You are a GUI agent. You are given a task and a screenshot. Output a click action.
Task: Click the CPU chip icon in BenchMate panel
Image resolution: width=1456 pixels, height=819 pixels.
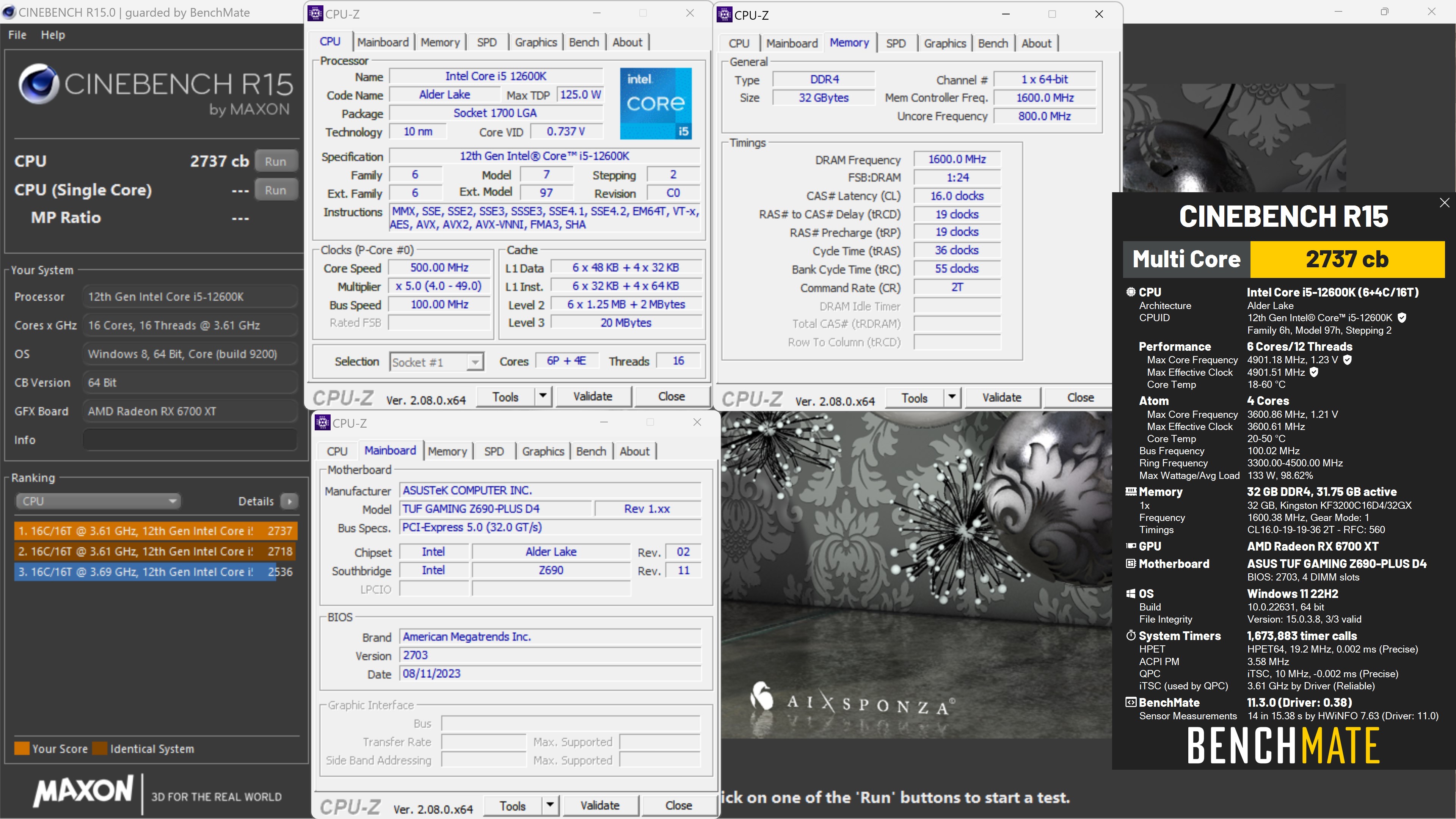1130,292
